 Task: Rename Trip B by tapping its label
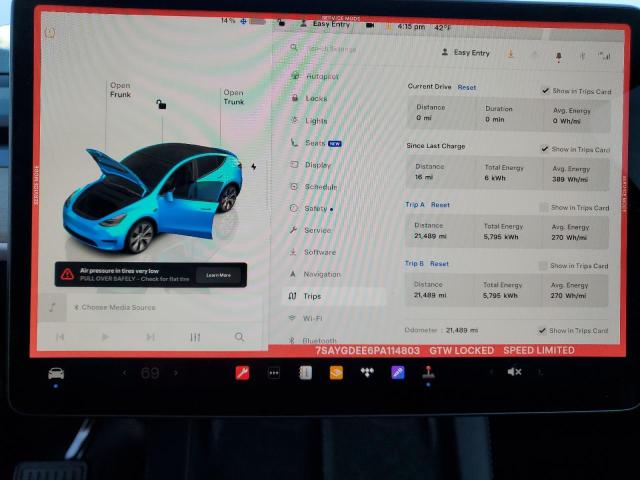click(414, 263)
